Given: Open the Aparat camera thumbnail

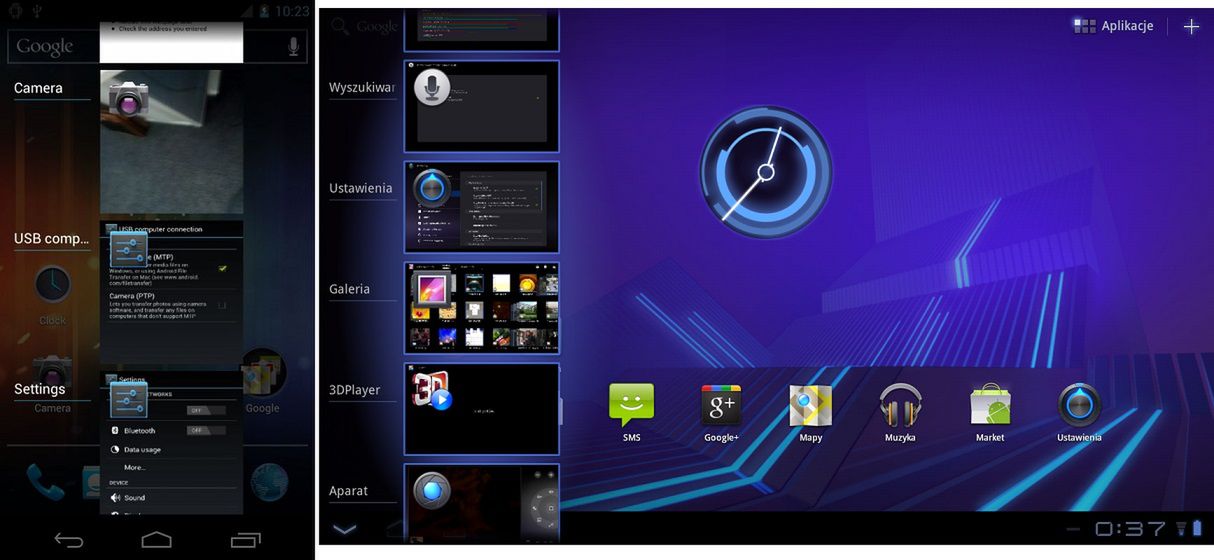Looking at the screenshot, I should (481, 503).
